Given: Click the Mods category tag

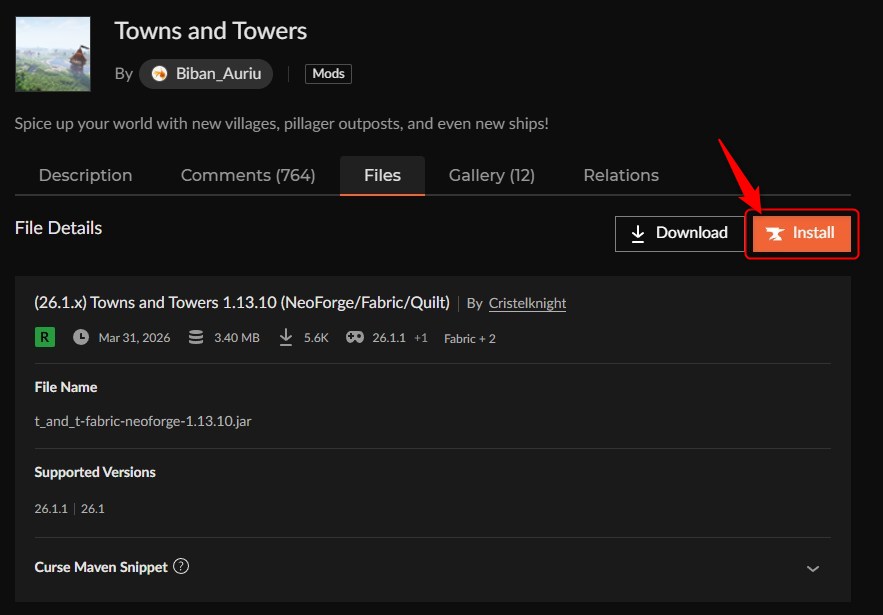Looking at the screenshot, I should (x=328, y=73).
